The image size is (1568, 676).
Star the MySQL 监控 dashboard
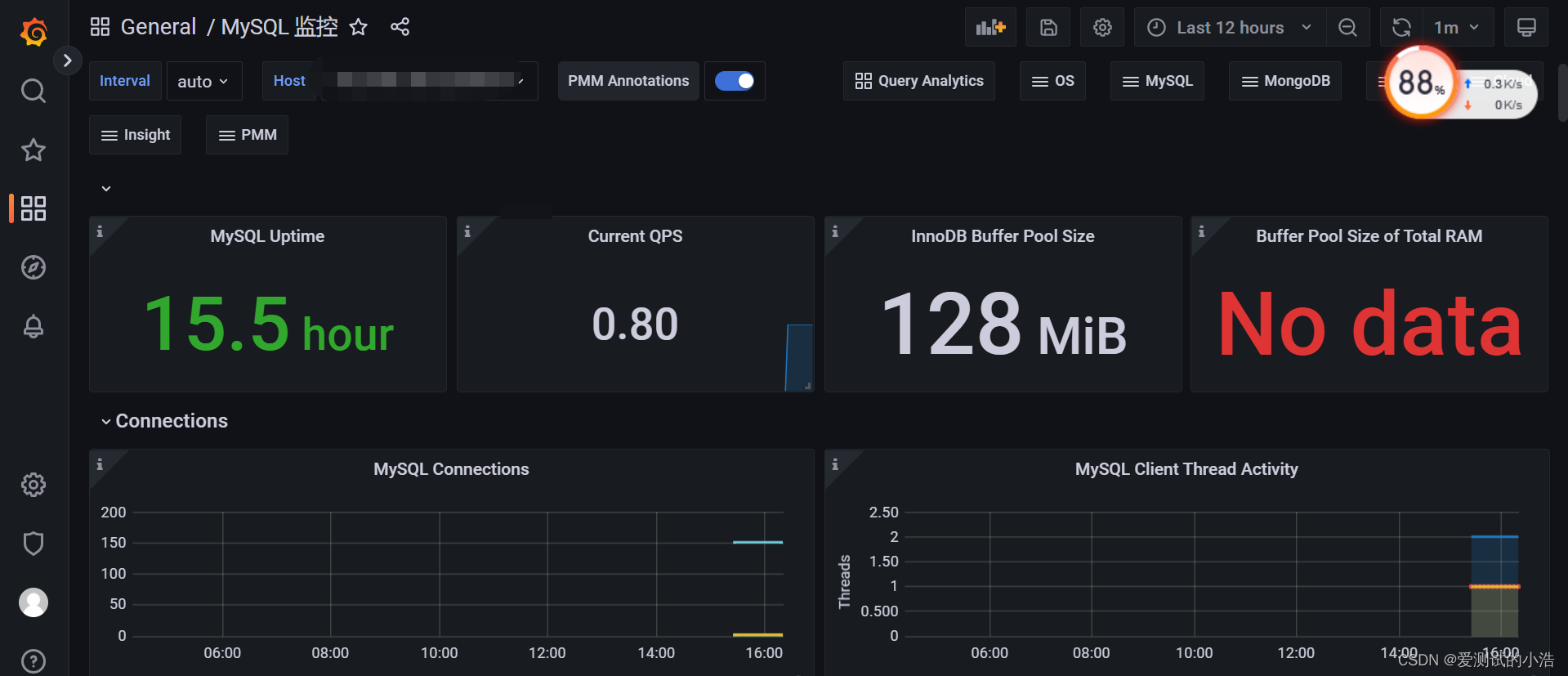[358, 28]
